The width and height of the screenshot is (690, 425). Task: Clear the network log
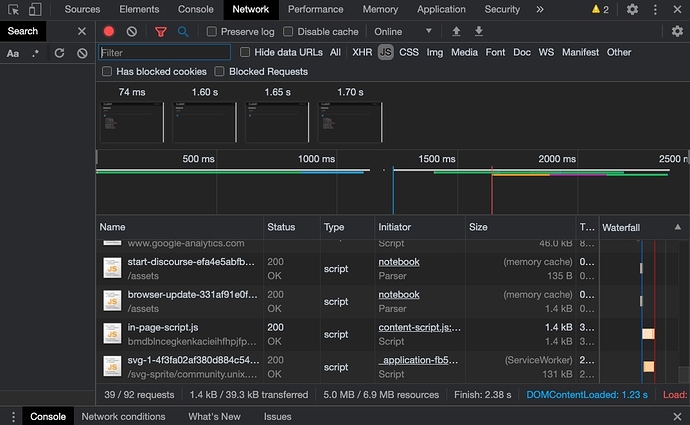click(x=132, y=31)
